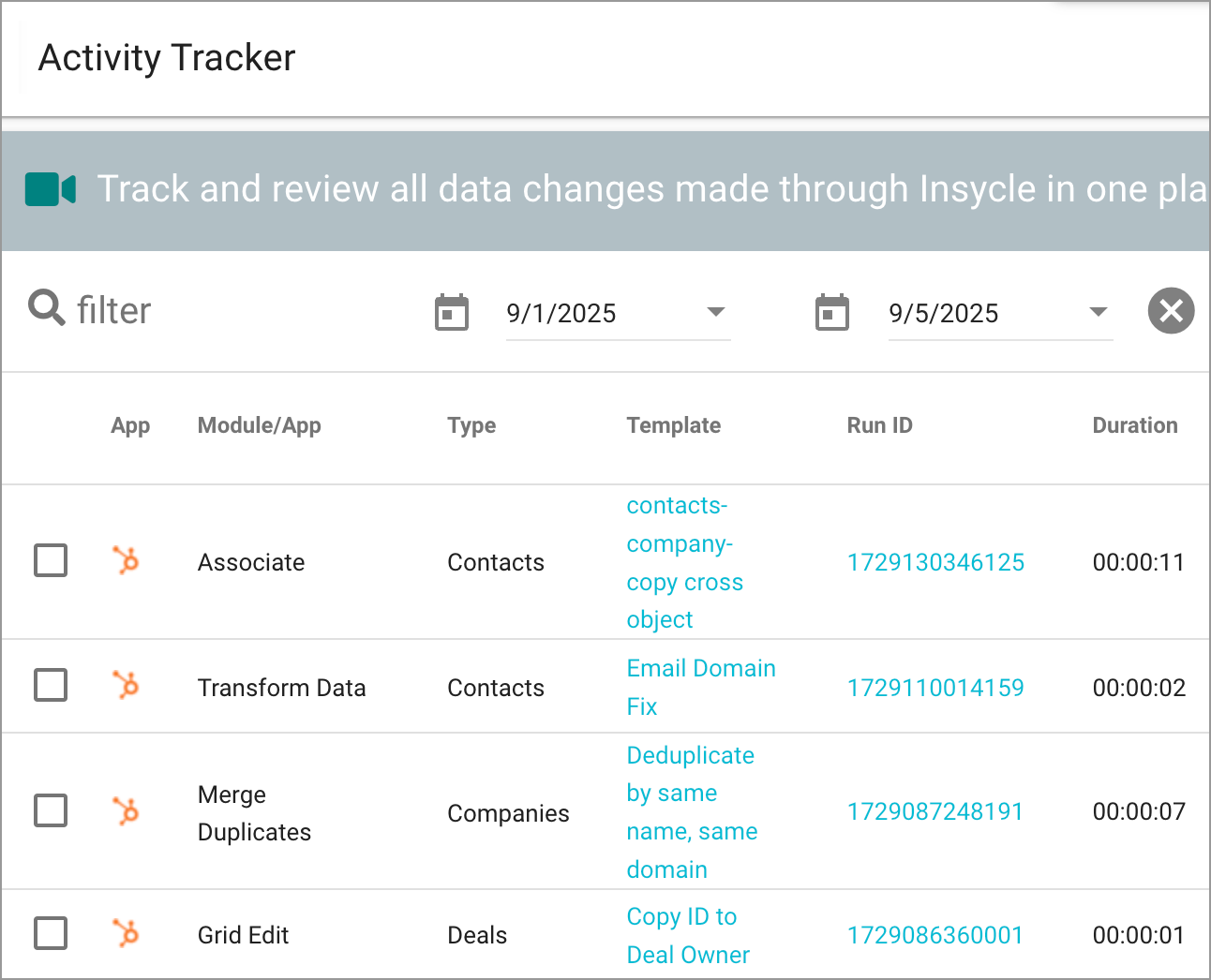Click the video camera icon in the banner
The height and width of the screenshot is (980, 1211).
click(50, 188)
